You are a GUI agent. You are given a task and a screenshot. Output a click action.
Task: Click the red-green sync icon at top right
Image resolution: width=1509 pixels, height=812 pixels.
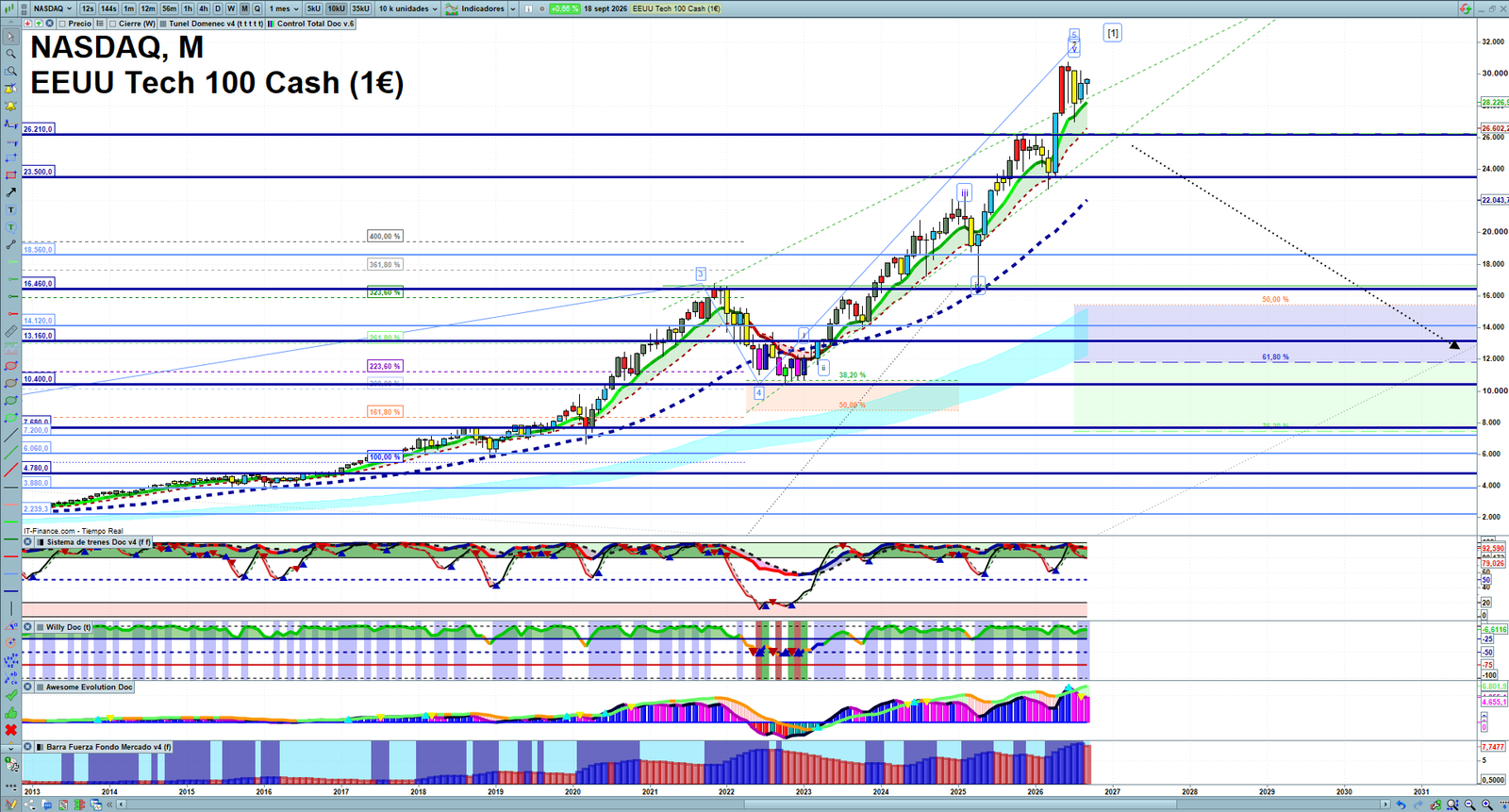pos(1466,8)
